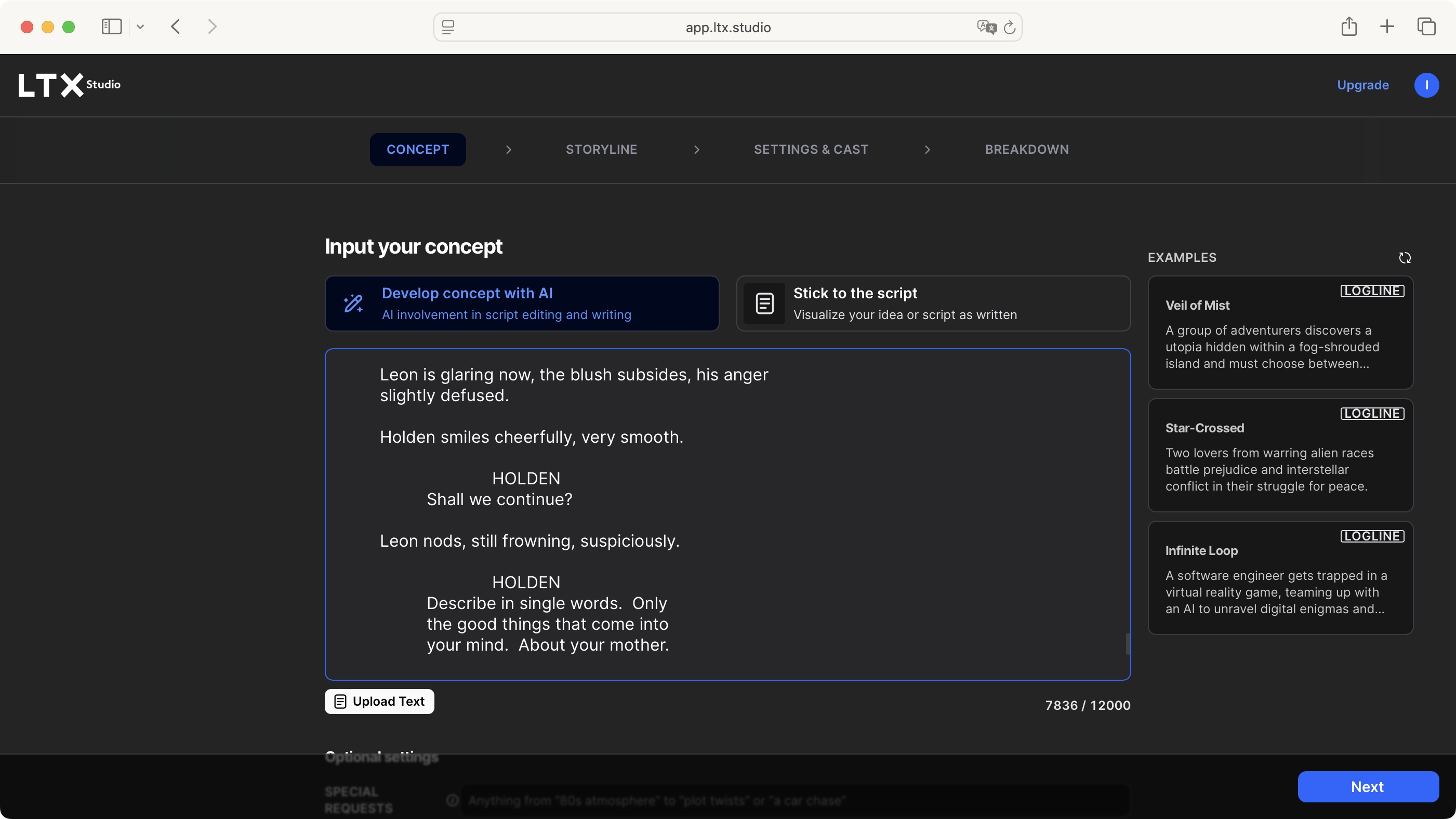This screenshot has width=1456, height=819.
Task: Click the page settings icon in the address bar
Action: (448, 27)
